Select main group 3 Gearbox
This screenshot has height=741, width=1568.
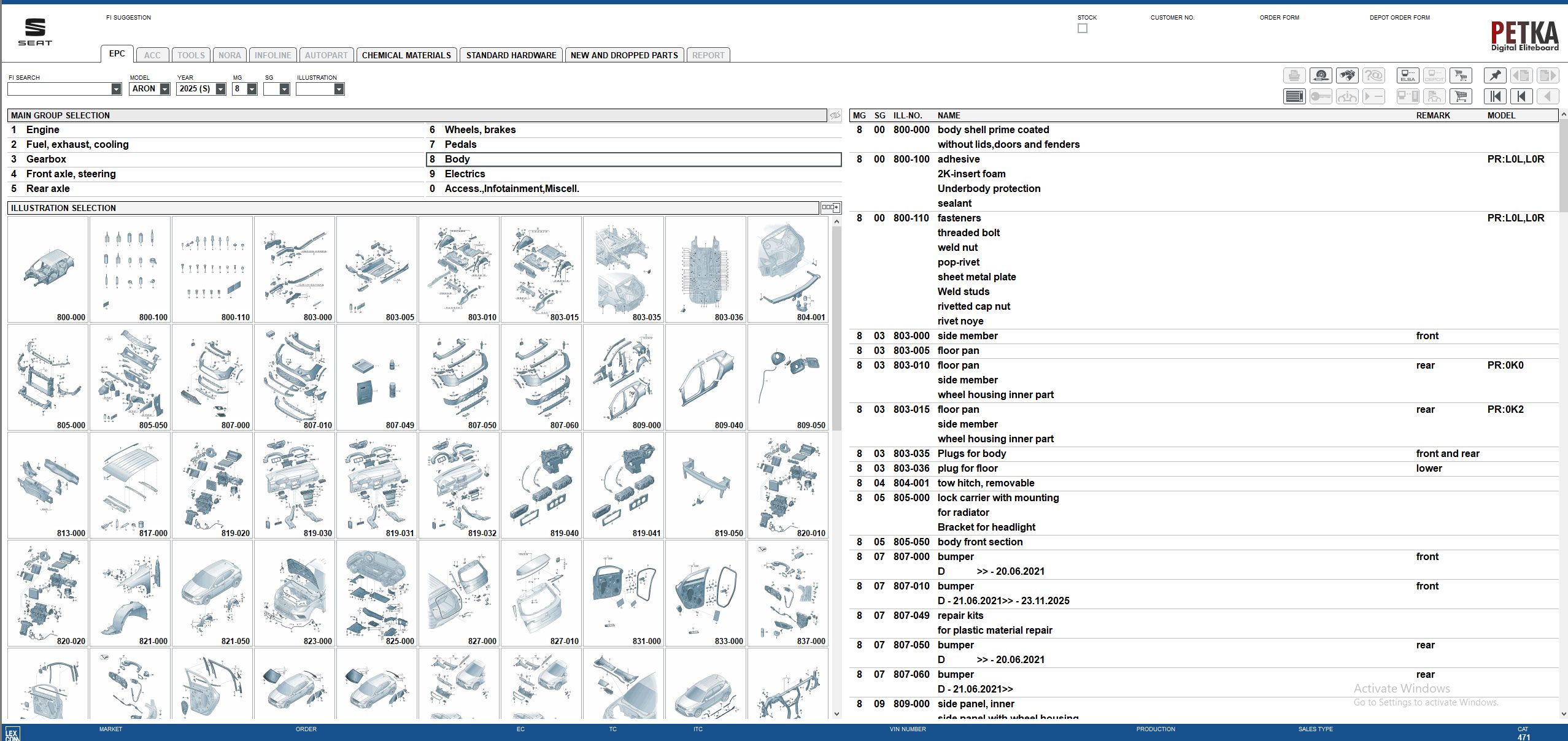[216, 159]
